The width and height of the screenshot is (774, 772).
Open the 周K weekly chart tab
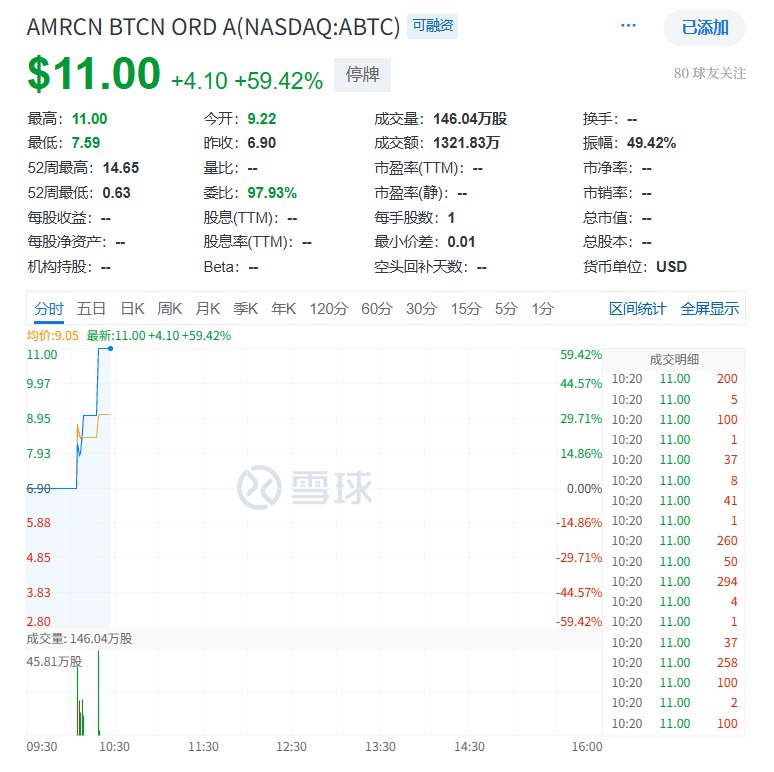tap(170, 309)
